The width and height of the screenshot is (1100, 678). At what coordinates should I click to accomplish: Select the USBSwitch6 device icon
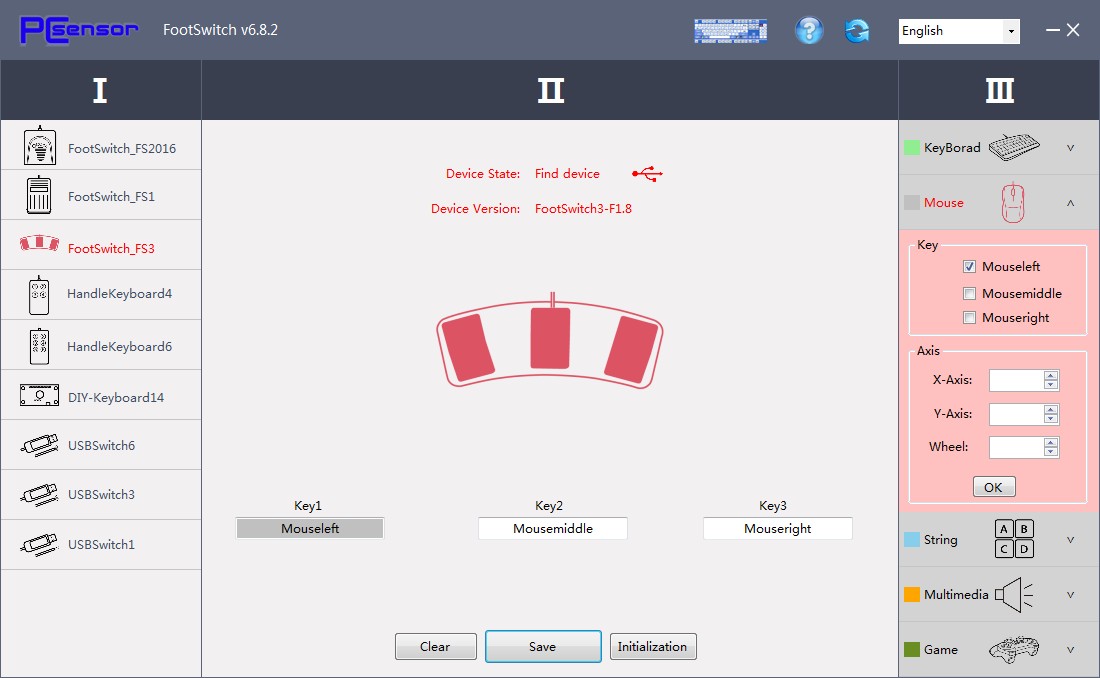pos(39,445)
